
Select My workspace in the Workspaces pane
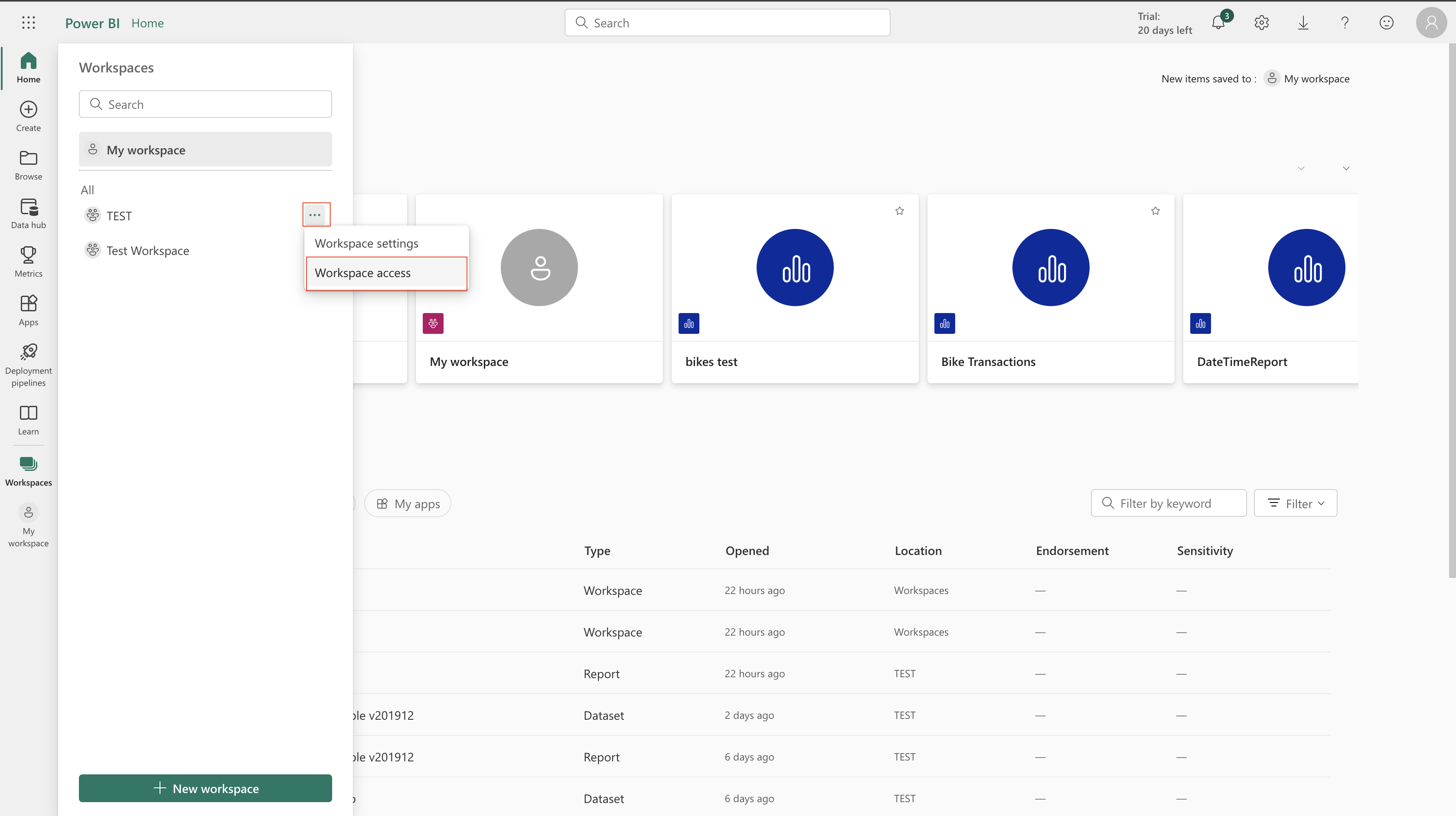[205, 150]
